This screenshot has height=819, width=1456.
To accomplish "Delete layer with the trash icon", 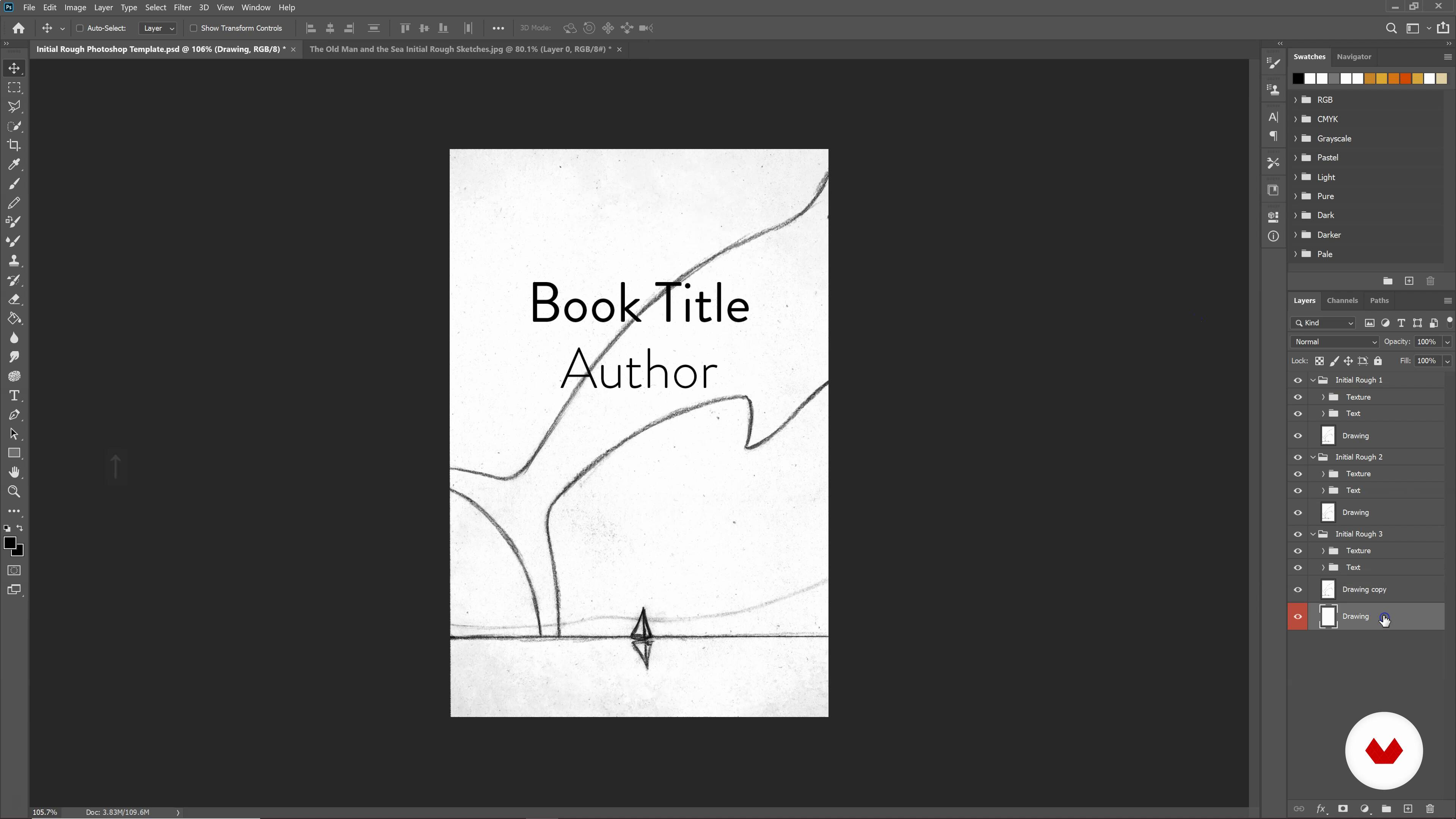I will pyautogui.click(x=1430, y=809).
